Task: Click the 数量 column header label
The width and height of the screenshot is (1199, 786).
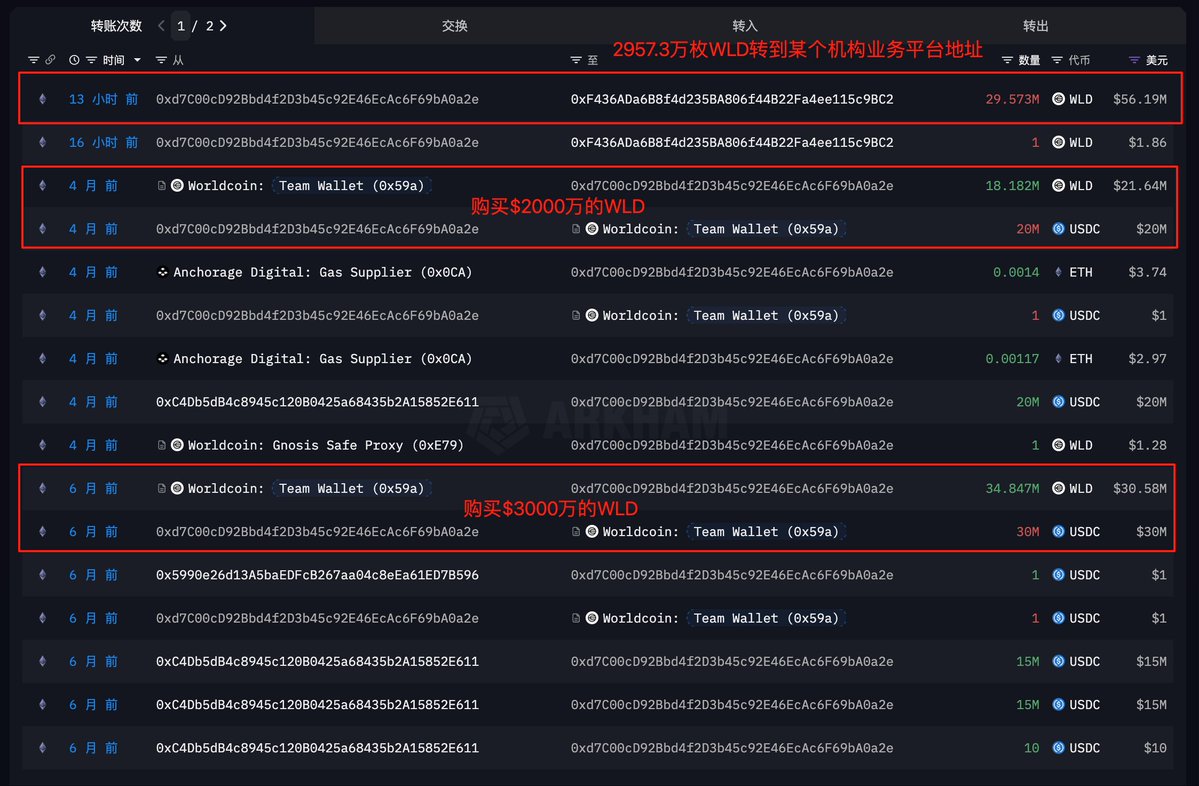Action: coord(1028,60)
